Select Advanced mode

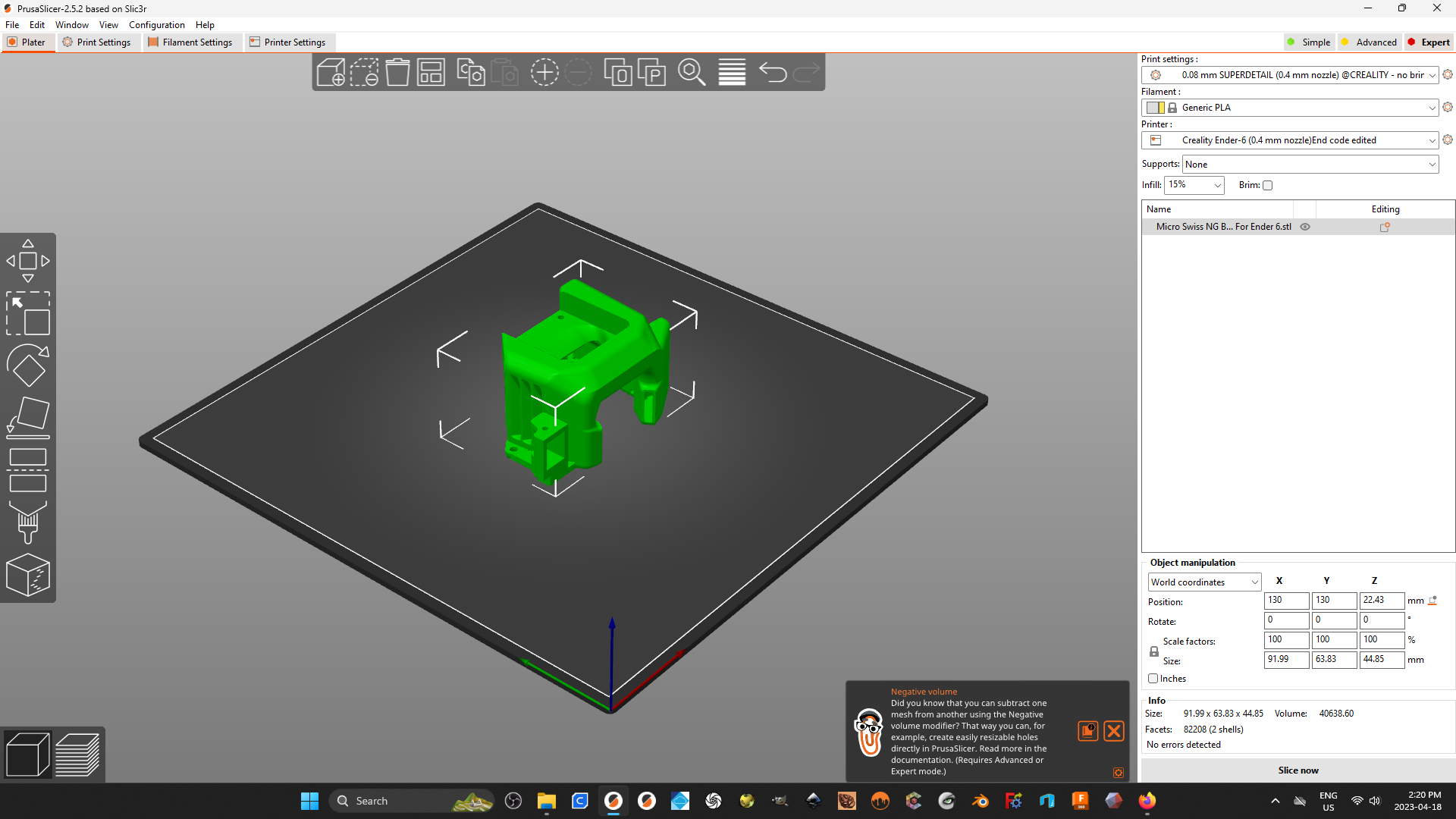click(1369, 42)
